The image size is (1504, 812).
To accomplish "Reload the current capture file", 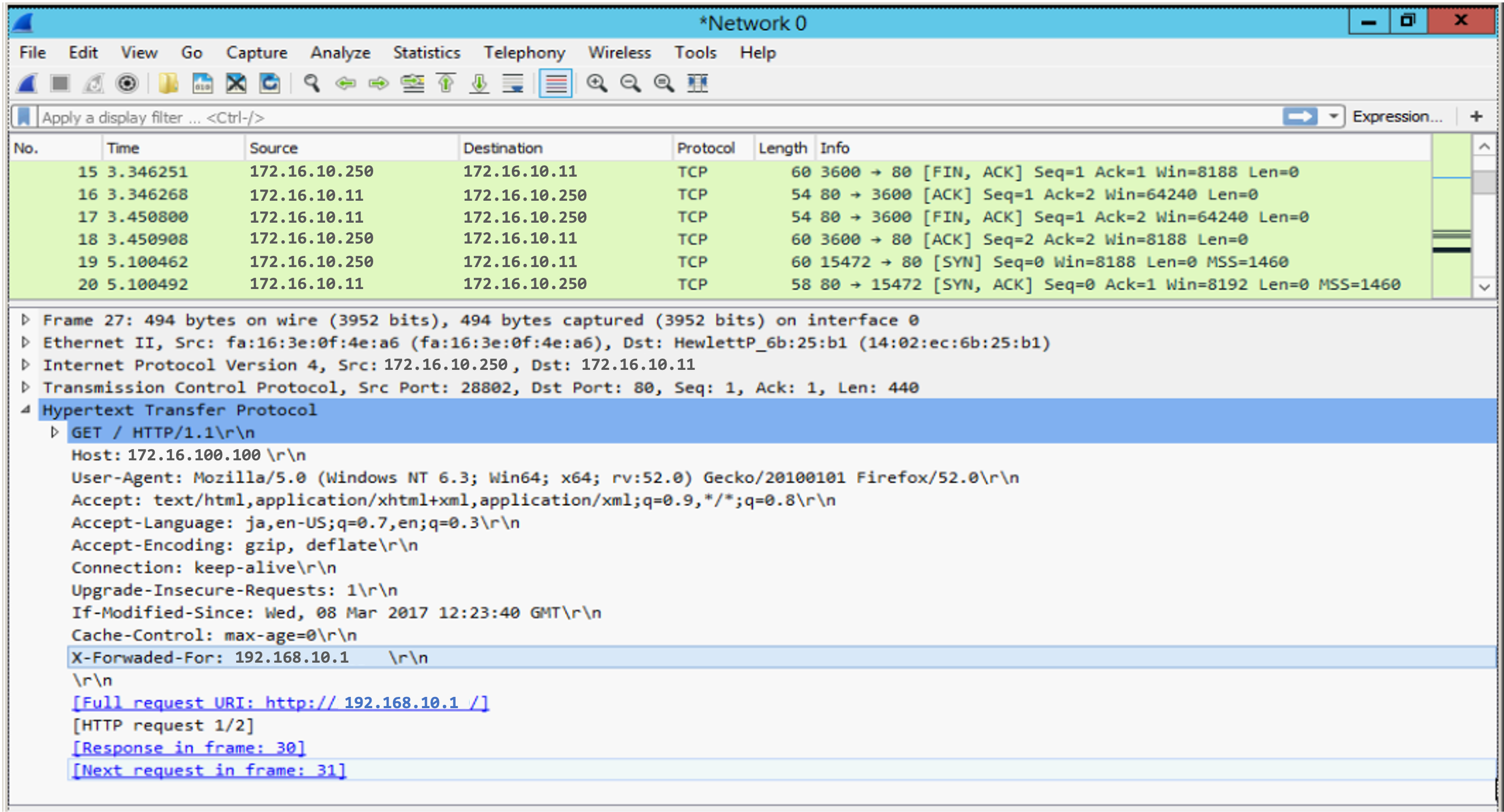I will tap(270, 84).
